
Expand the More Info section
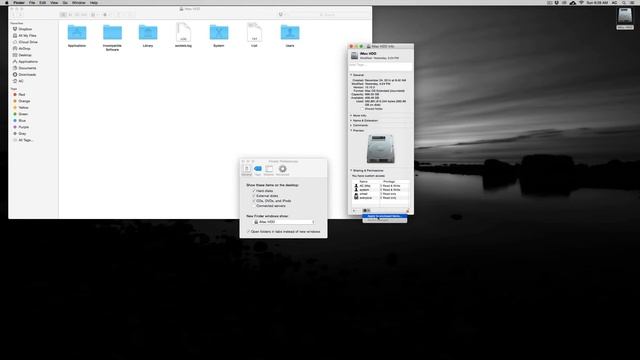(x=351, y=116)
